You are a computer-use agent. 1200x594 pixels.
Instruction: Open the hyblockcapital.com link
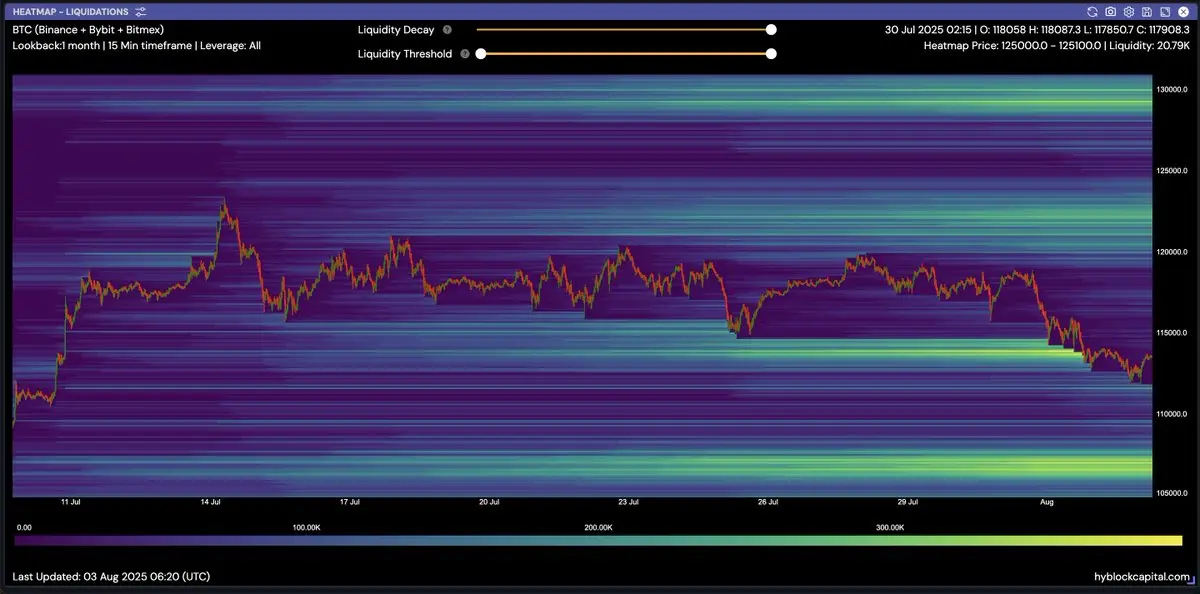(1142, 577)
